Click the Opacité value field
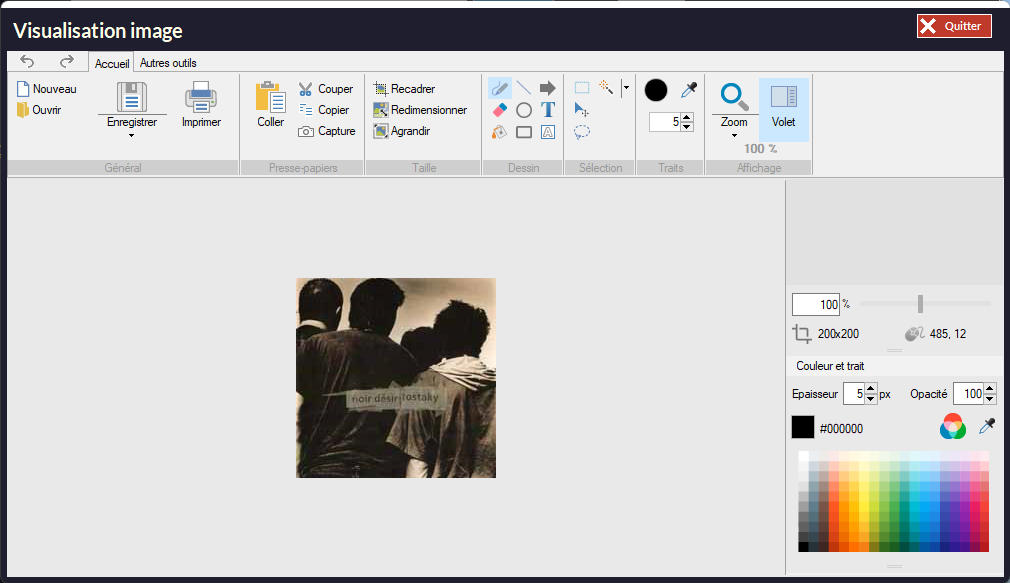The width and height of the screenshot is (1010, 583). coord(967,394)
